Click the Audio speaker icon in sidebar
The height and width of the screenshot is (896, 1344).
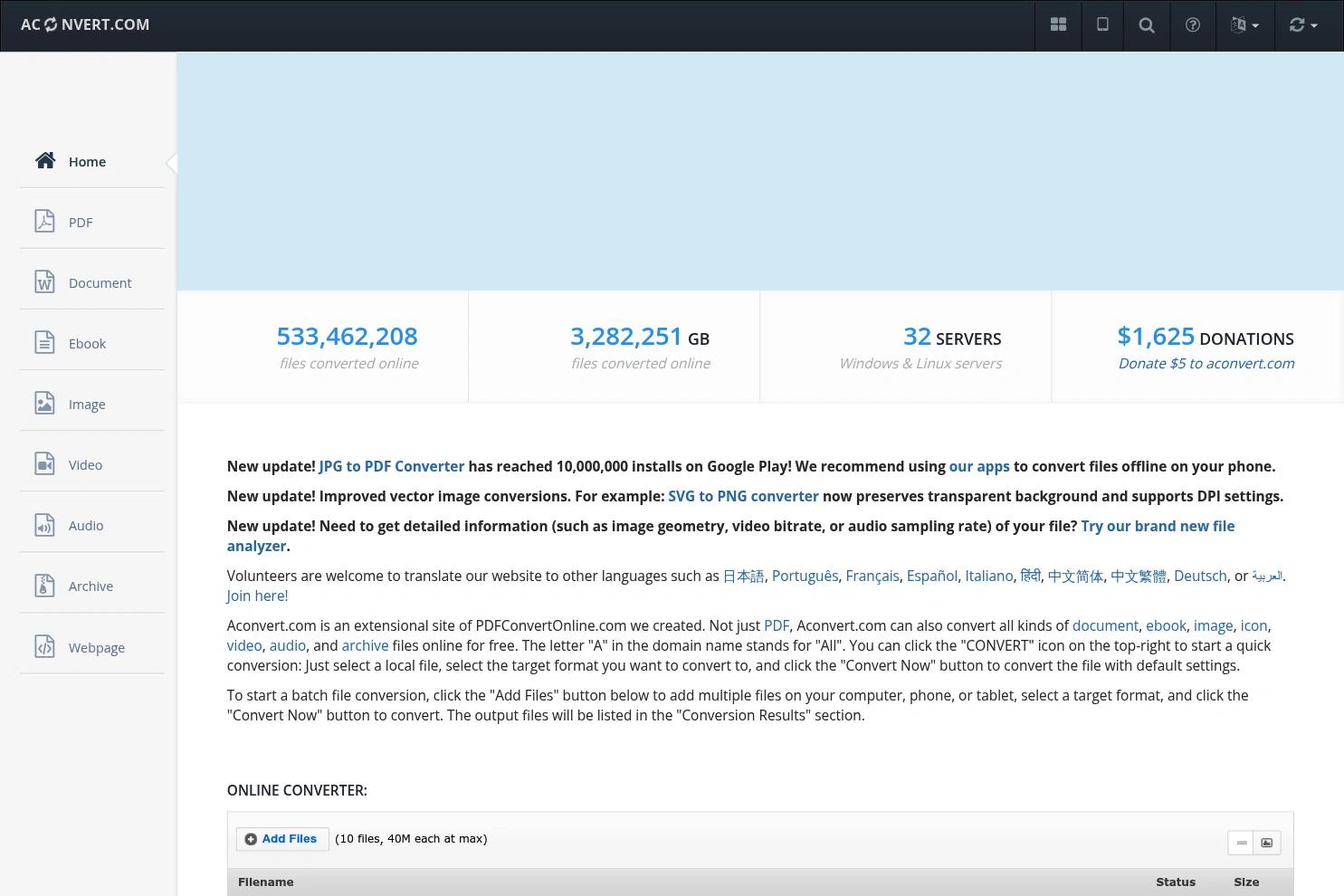point(44,525)
